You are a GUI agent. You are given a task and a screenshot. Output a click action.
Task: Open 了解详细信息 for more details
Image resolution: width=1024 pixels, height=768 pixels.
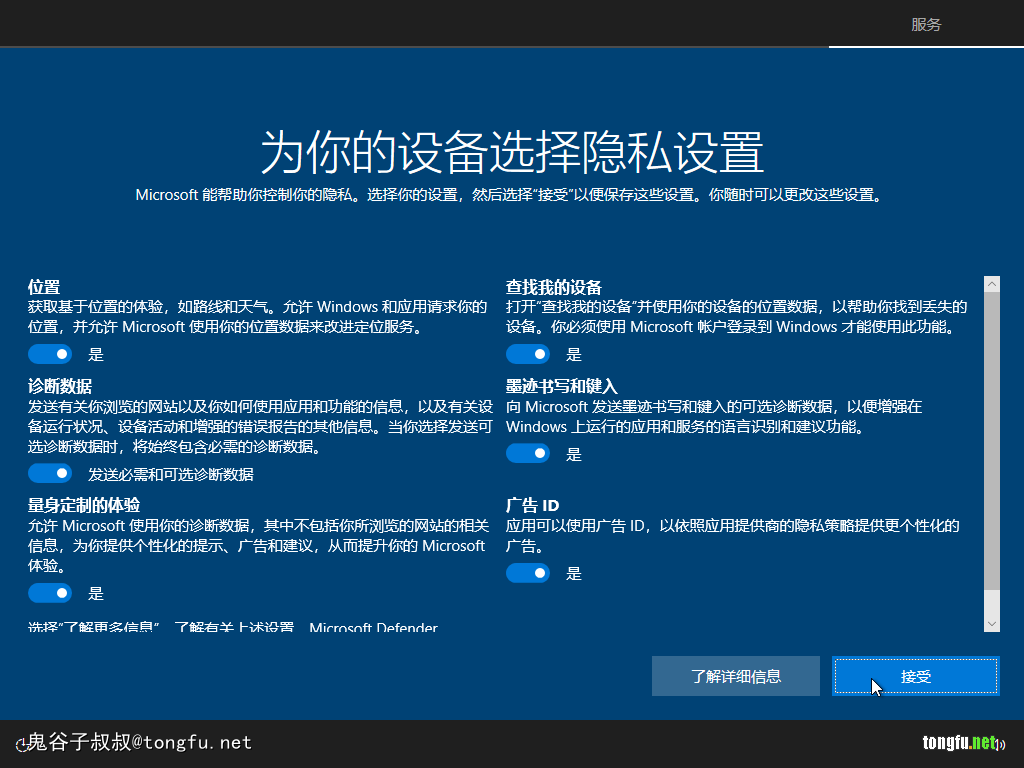736,676
